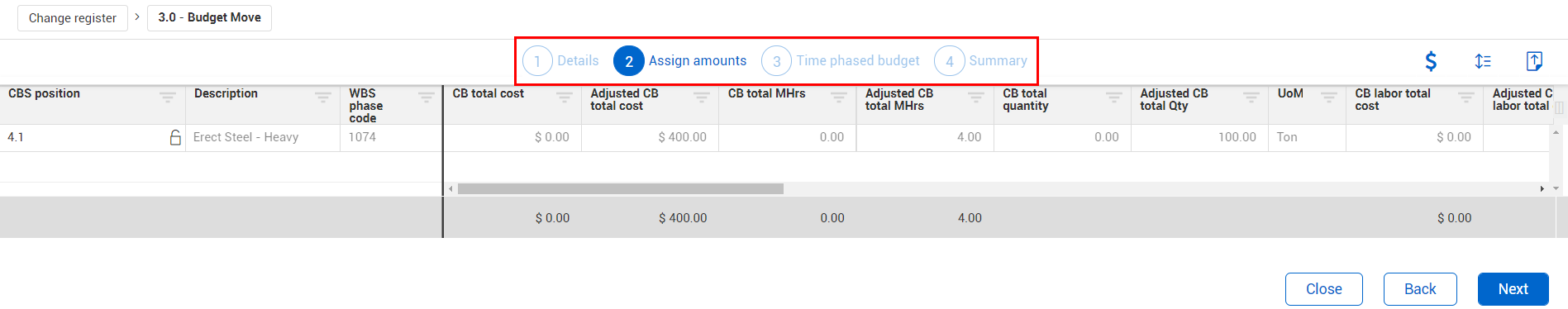
Task: Go to step 3 Time phased budget
Action: coord(841,61)
